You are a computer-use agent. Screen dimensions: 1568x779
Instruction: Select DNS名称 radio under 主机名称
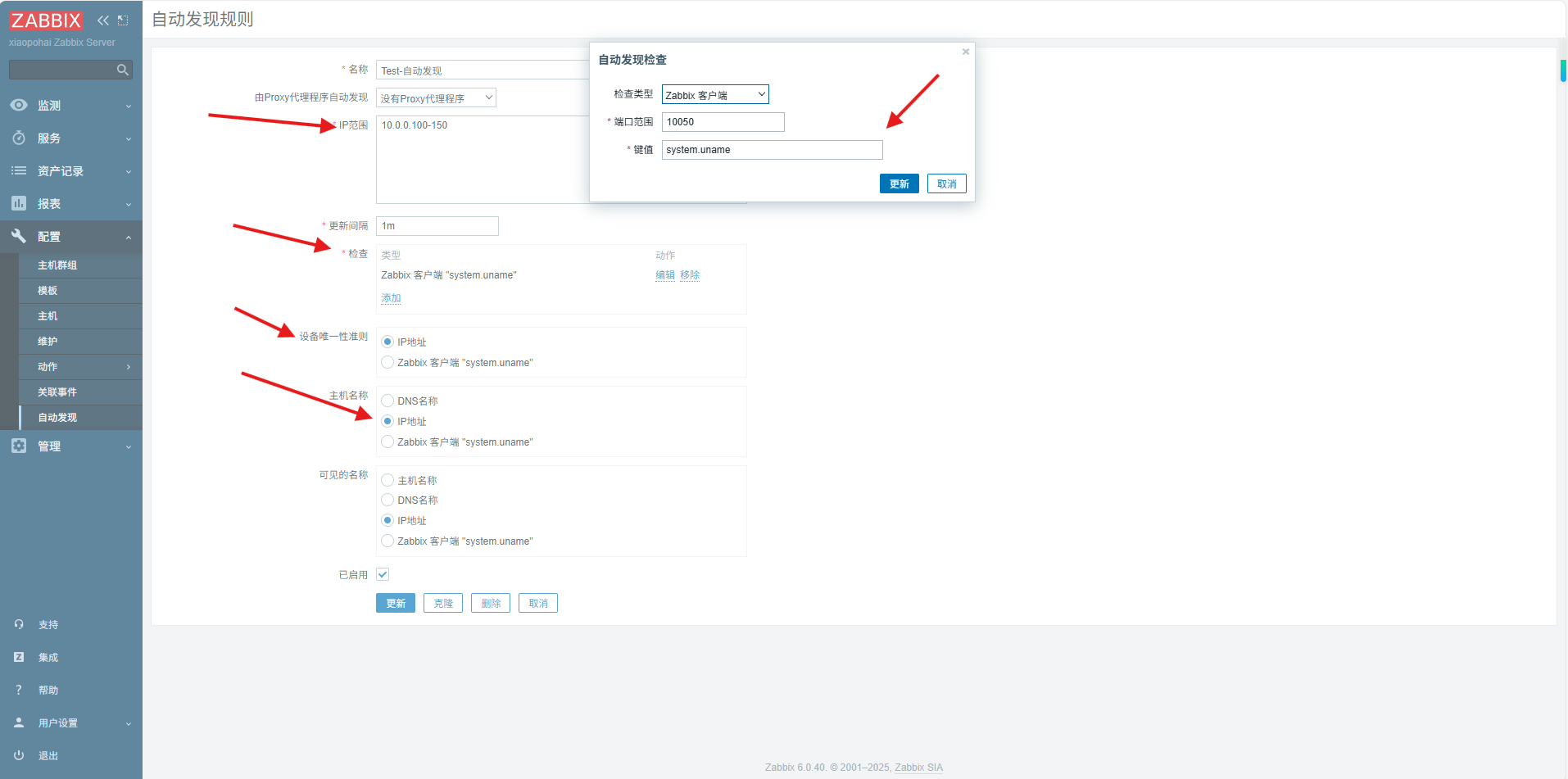click(x=387, y=401)
